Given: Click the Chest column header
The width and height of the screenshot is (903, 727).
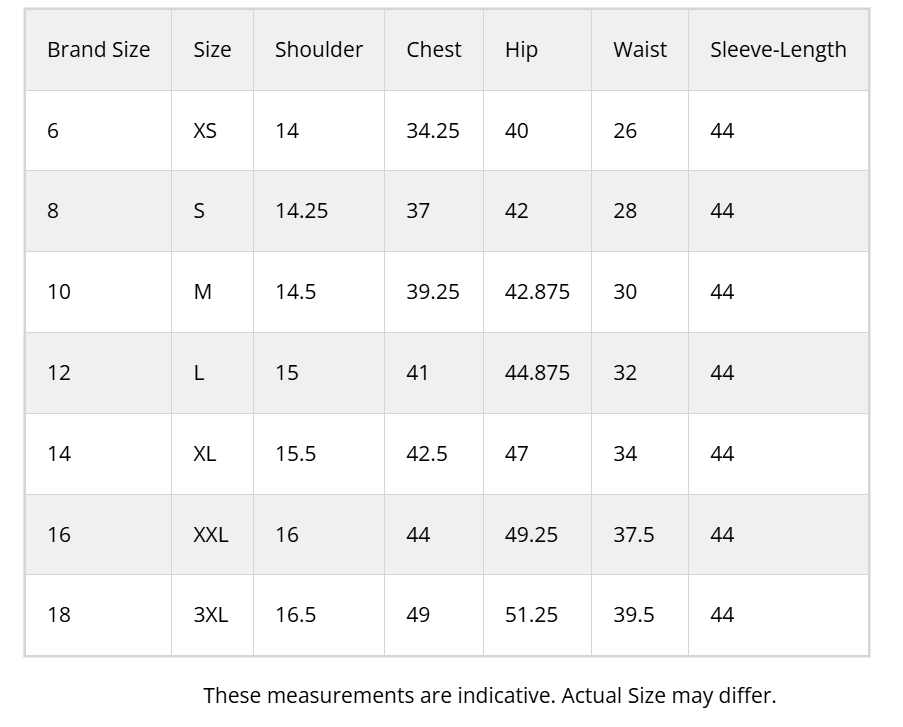Looking at the screenshot, I should coord(434,50).
